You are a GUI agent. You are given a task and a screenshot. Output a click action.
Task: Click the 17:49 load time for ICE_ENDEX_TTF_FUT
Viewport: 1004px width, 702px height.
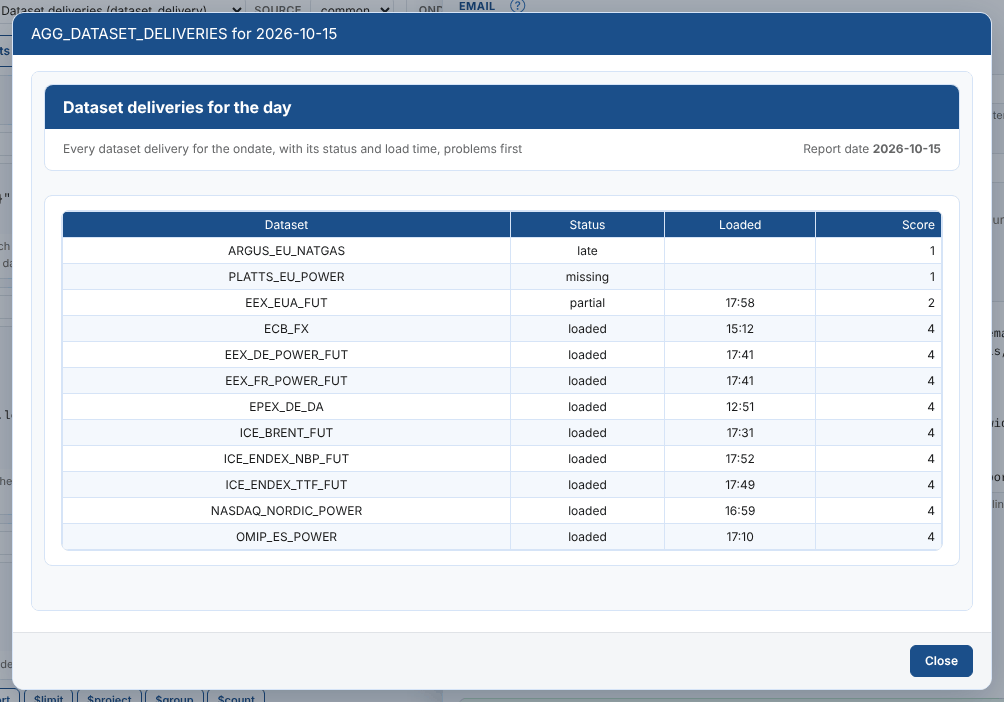point(740,485)
